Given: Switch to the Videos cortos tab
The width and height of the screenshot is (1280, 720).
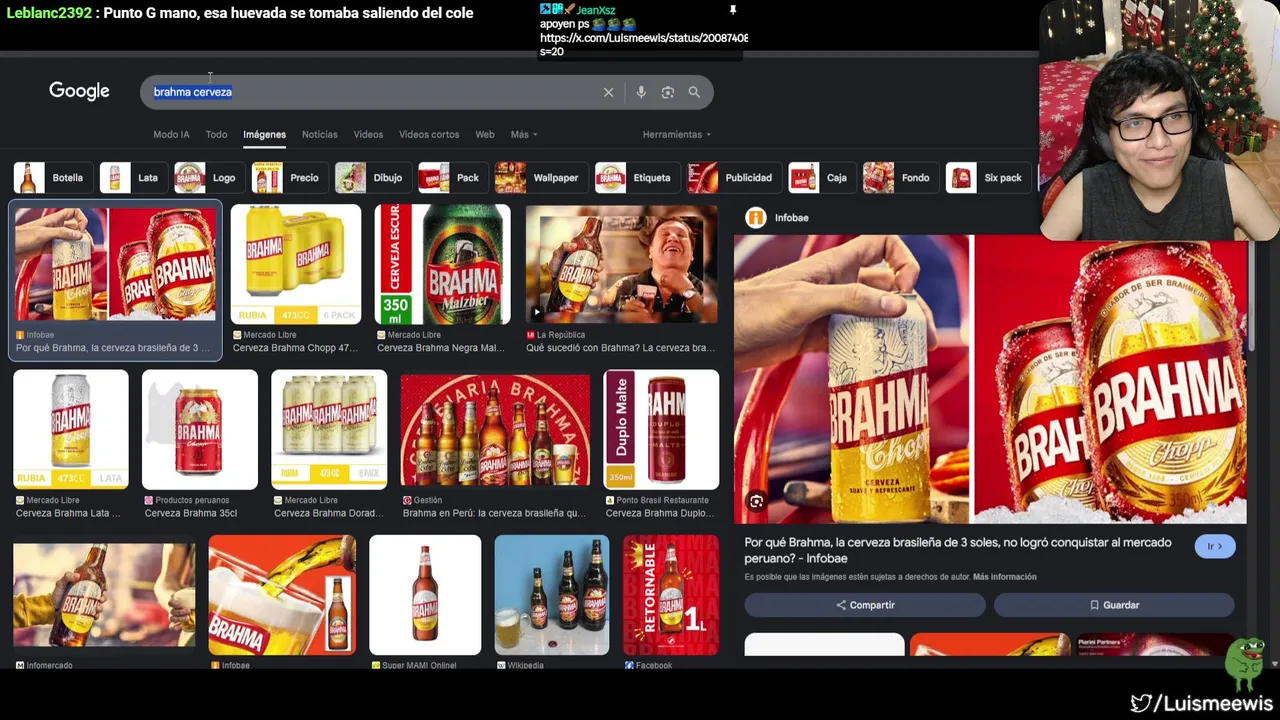Looking at the screenshot, I should click(x=429, y=135).
